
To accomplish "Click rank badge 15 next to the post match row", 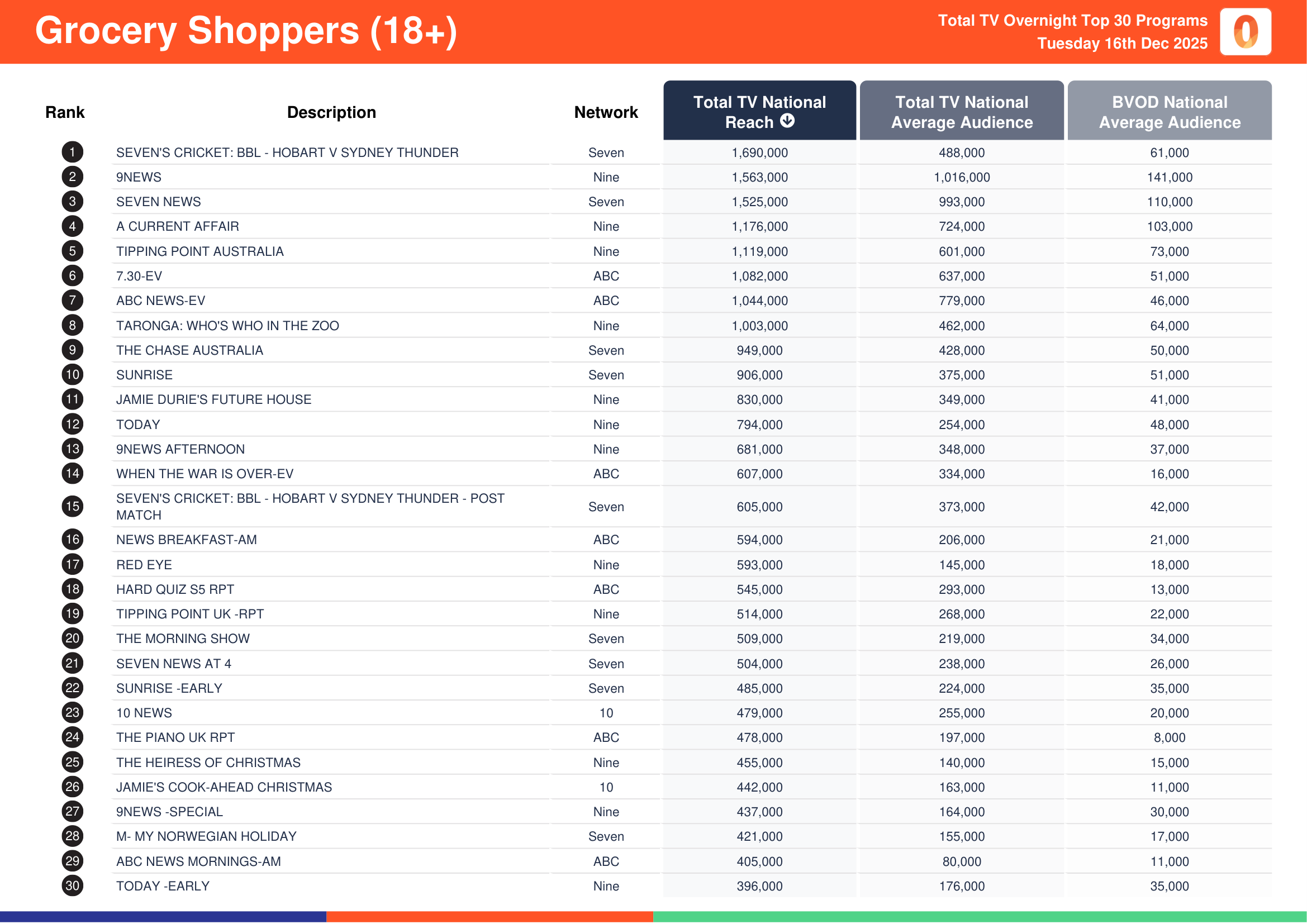I will pos(72,506).
